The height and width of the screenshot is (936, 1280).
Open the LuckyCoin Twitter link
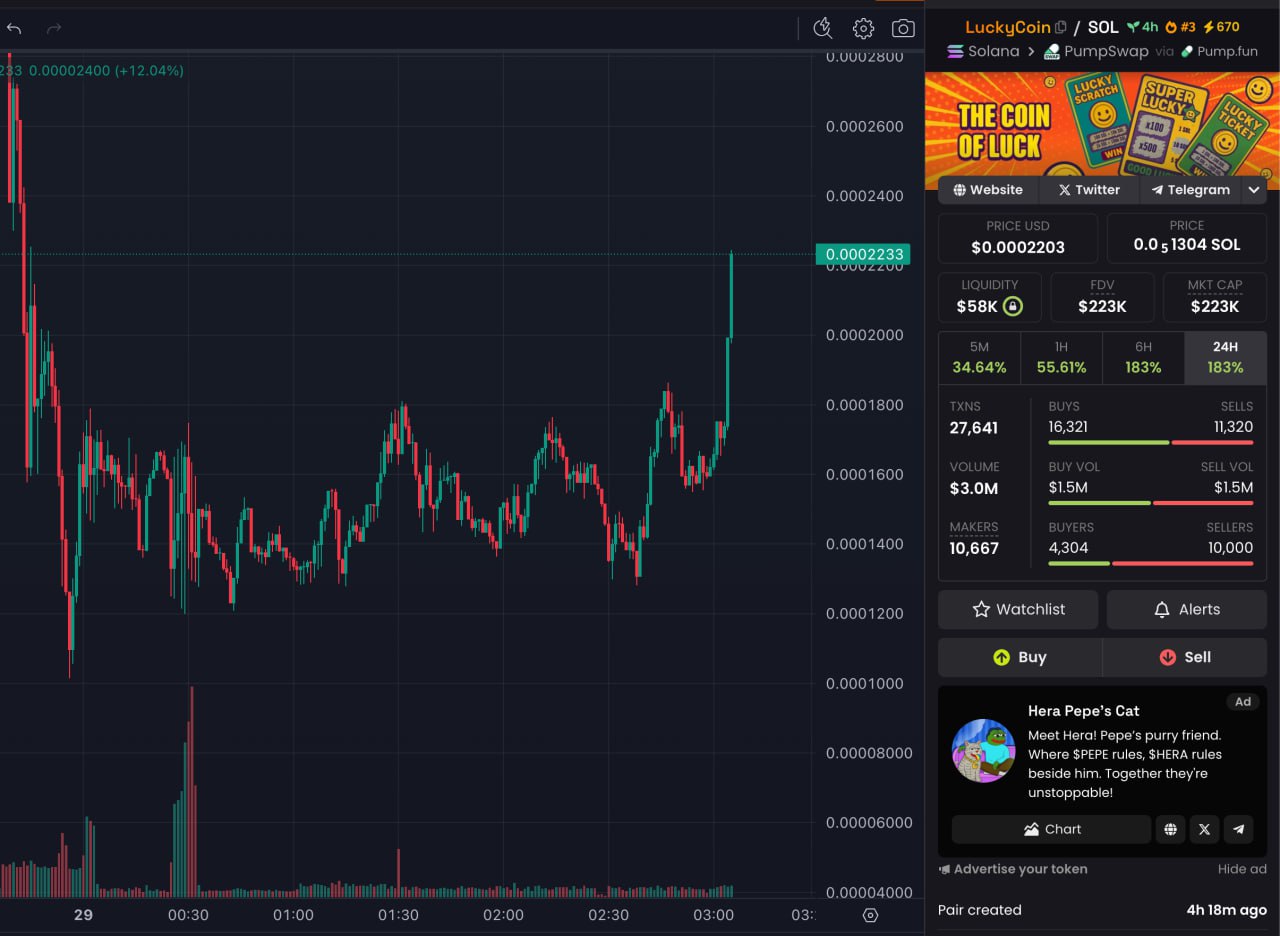1089,189
